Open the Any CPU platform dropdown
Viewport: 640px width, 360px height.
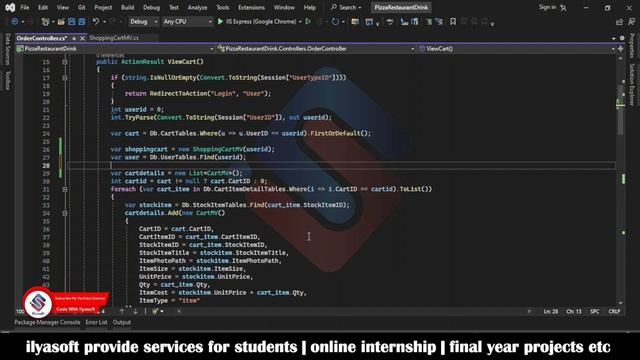coord(187,22)
